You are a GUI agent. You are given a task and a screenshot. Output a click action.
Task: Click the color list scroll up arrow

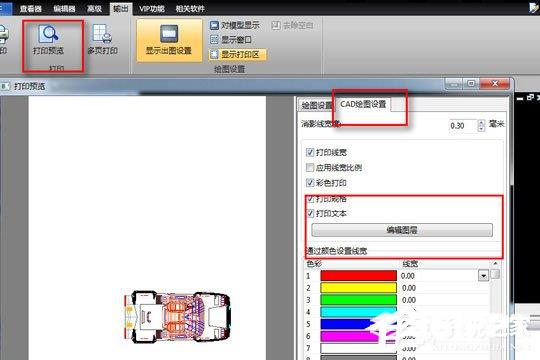[x=495, y=264]
